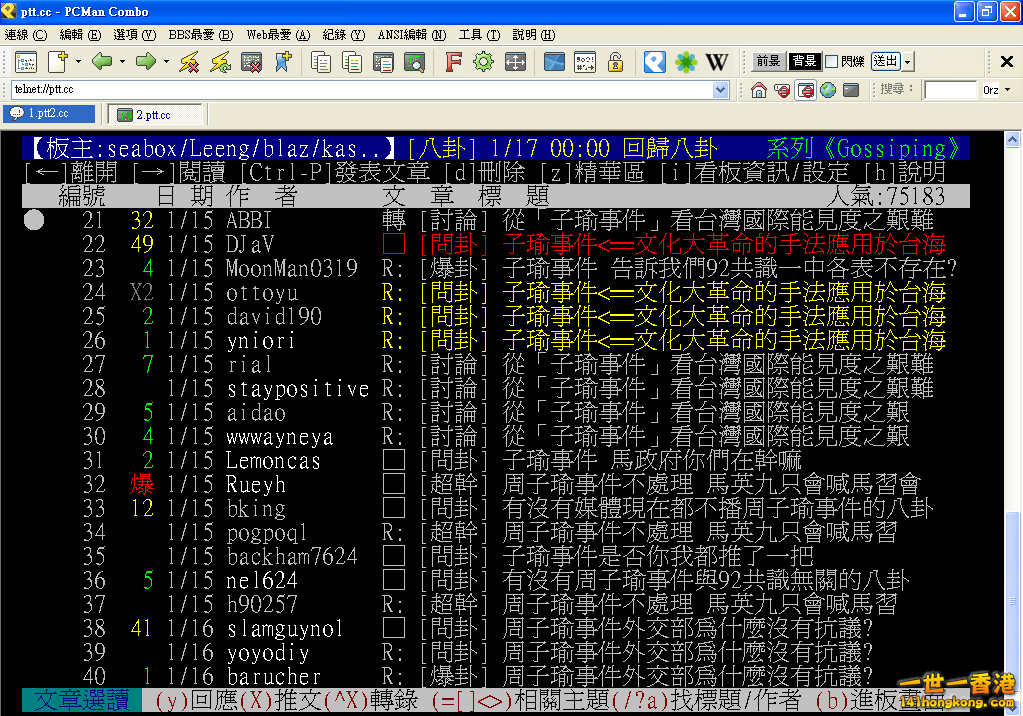
Task: Switch to the 1.ptt2.cc tab
Action: coord(50,114)
